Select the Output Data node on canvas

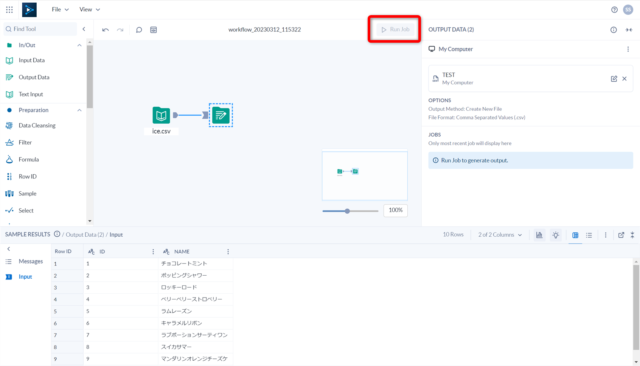(221, 115)
